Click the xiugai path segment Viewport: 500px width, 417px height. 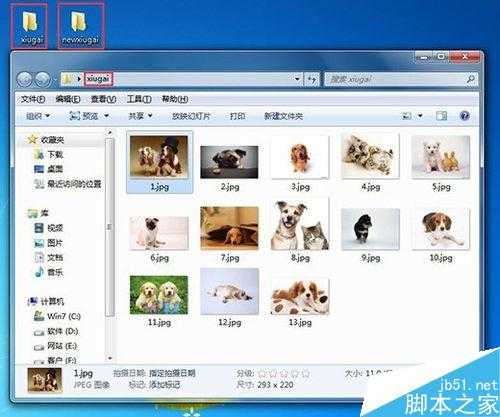(98, 79)
